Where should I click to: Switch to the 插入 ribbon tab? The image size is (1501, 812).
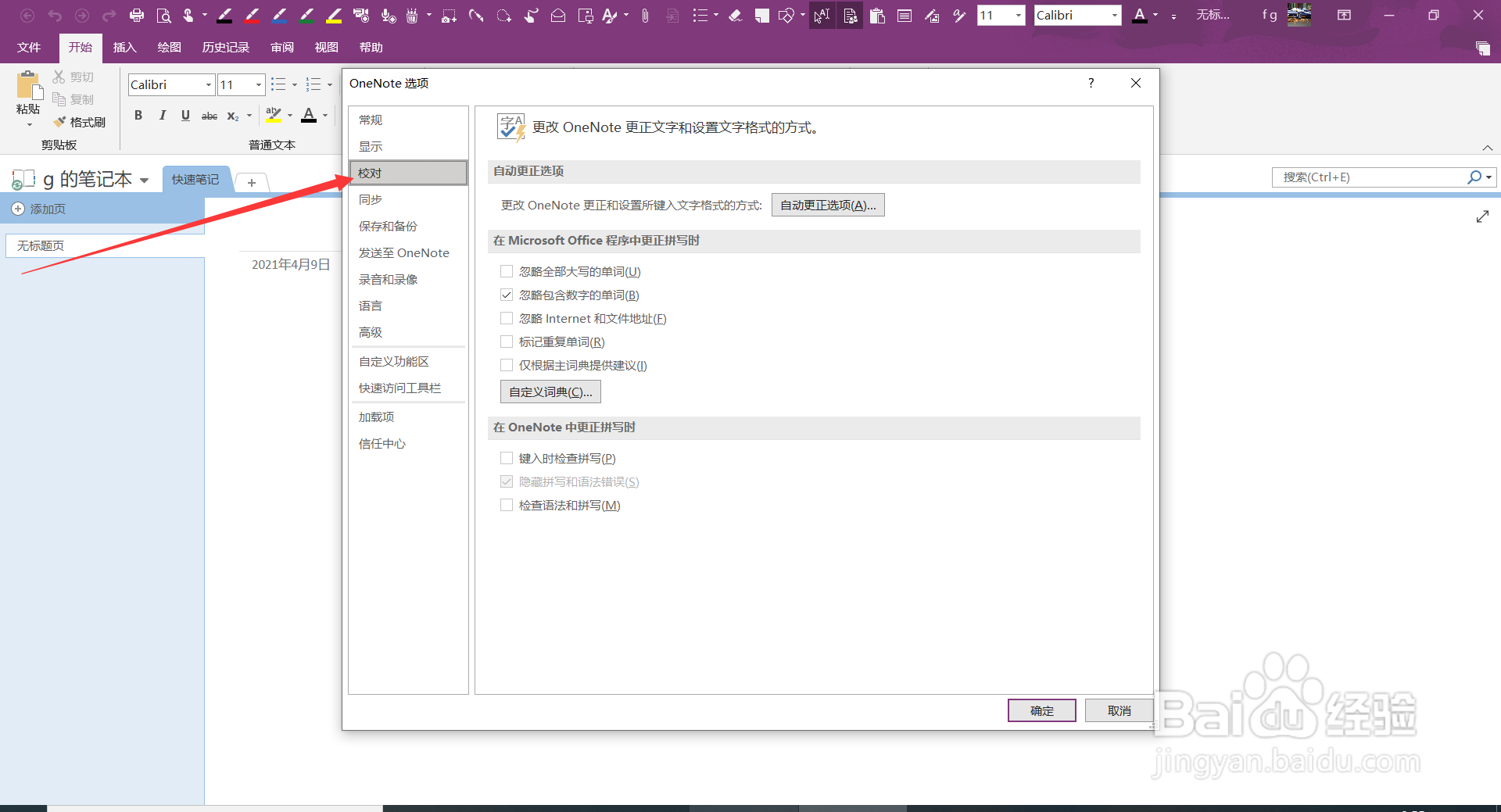click(124, 48)
